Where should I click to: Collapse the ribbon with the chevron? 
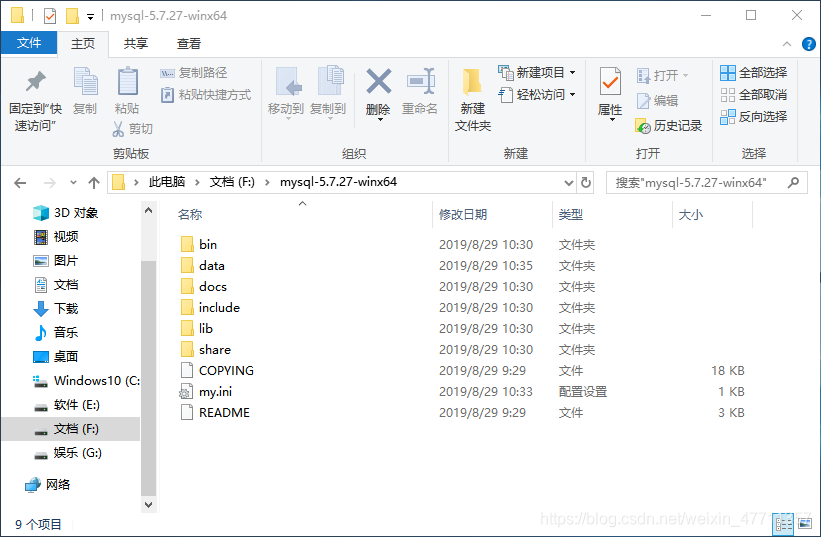tap(786, 44)
